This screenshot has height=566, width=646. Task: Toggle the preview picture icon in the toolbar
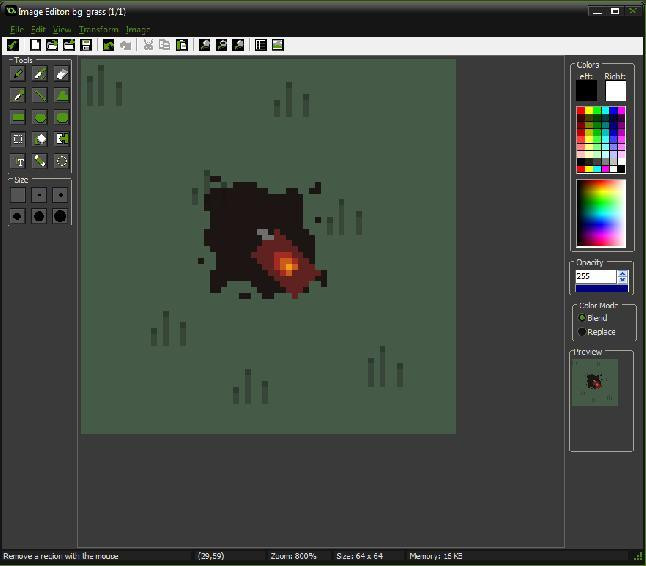tap(278, 45)
